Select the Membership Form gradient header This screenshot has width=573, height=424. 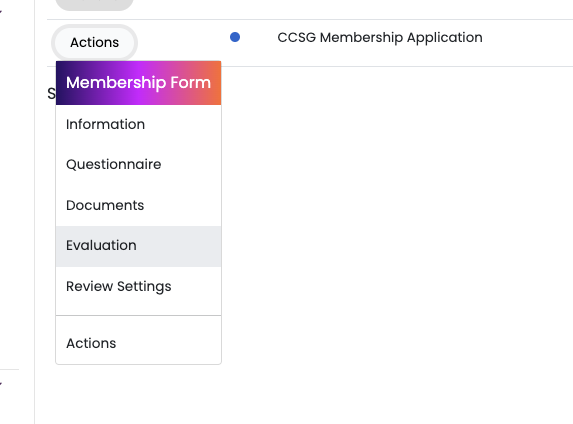(x=138, y=83)
